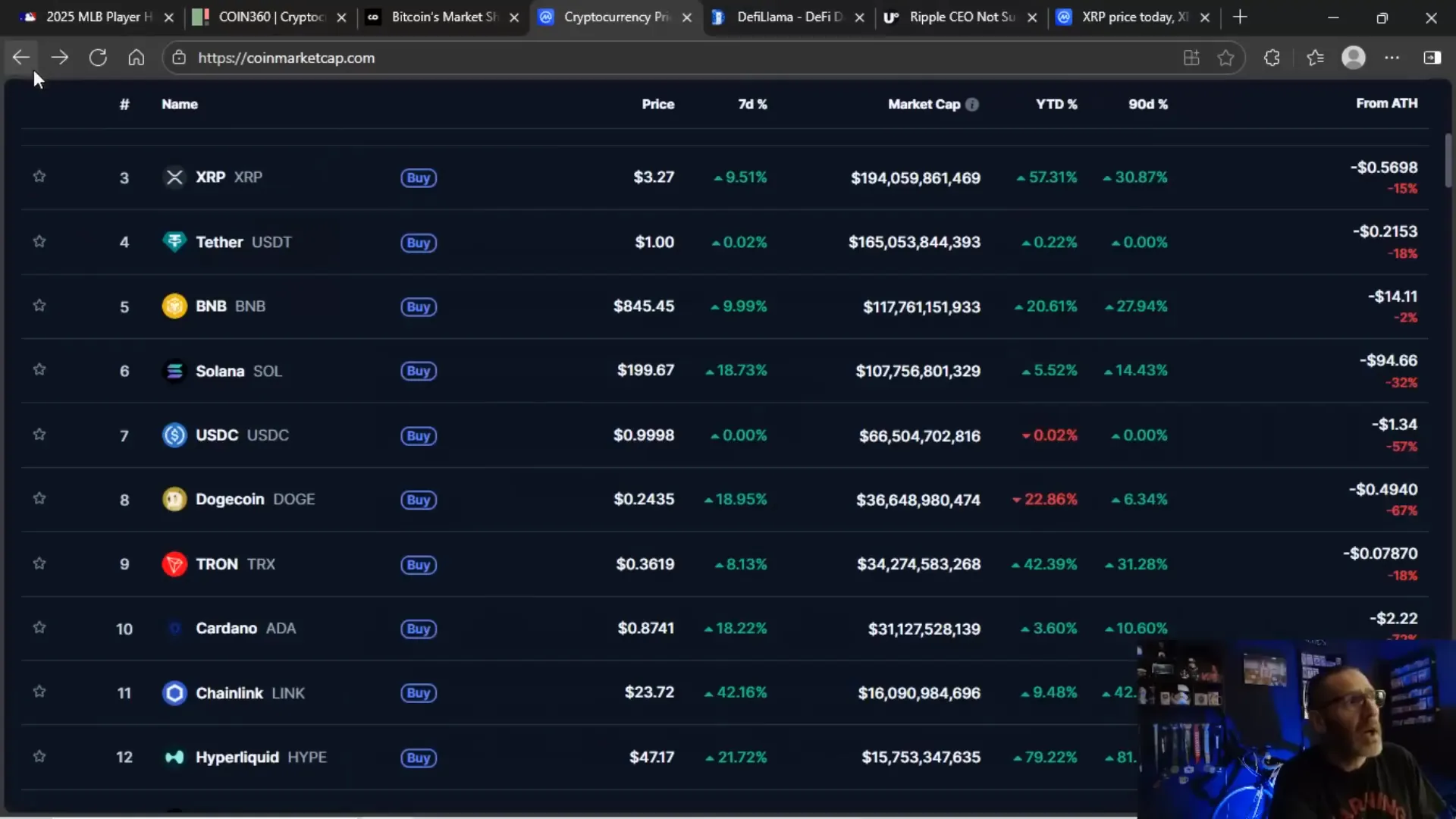Image resolution: width=1456 pixels, height=819 pixels.
Task: Add Solana to watchlist star
Action: coord(39,370)
